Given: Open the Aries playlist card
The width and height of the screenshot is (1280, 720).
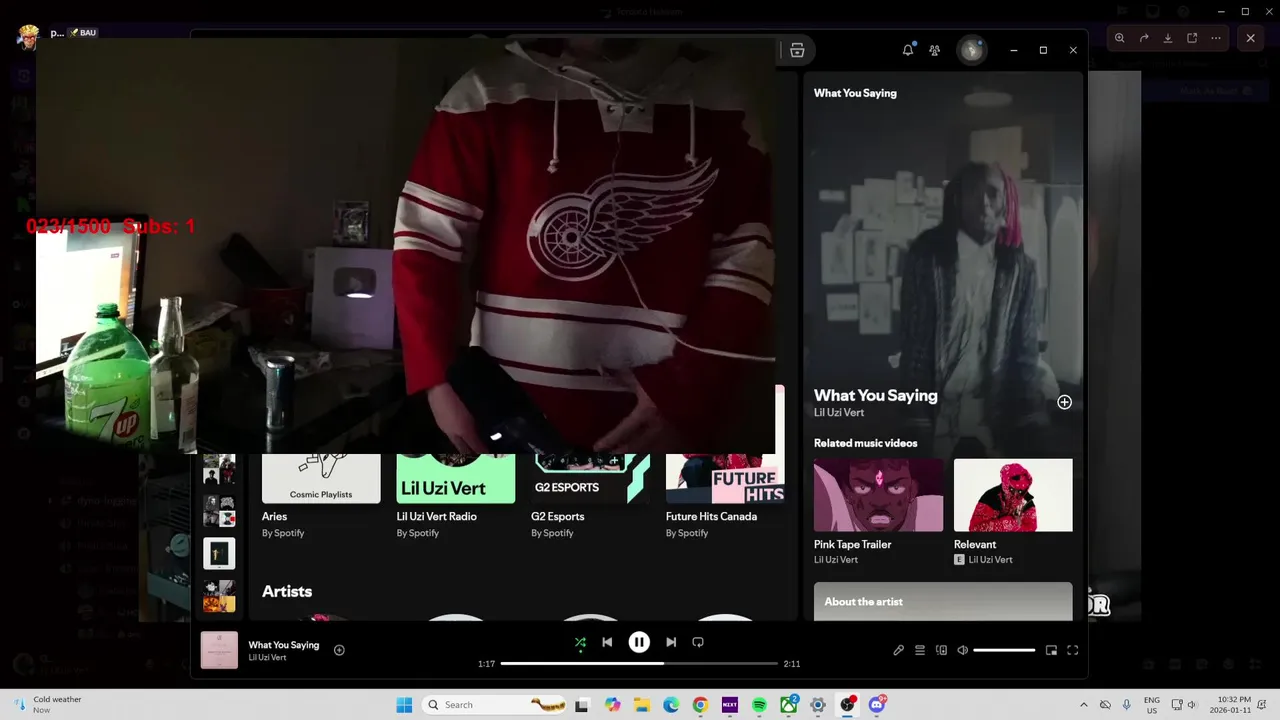Looking at the screenshot, I should tap(321, 497).
